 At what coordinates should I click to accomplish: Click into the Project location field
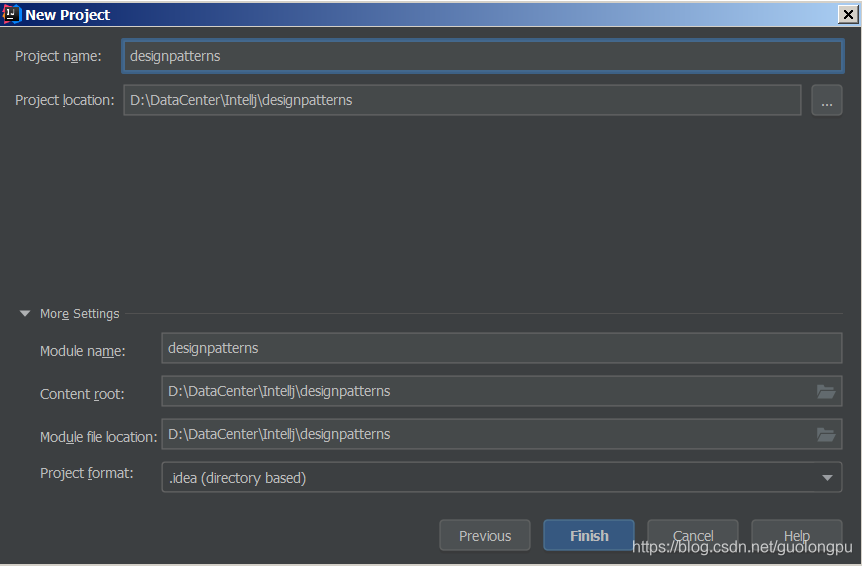pos(462,100)
